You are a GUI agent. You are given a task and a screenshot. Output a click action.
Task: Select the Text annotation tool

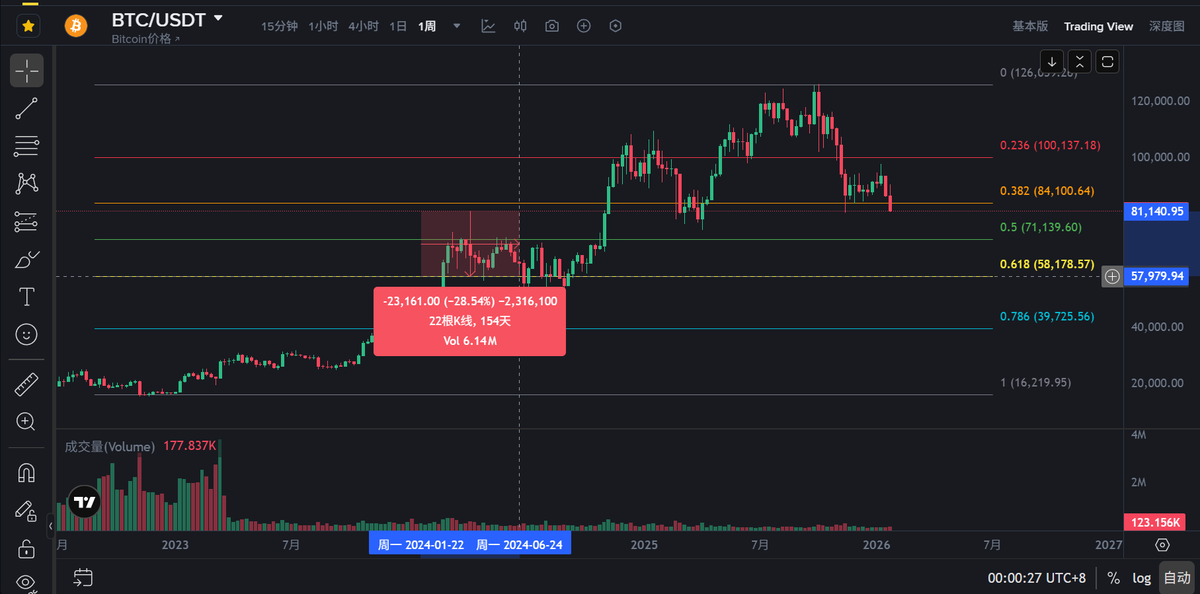[27, 297]
